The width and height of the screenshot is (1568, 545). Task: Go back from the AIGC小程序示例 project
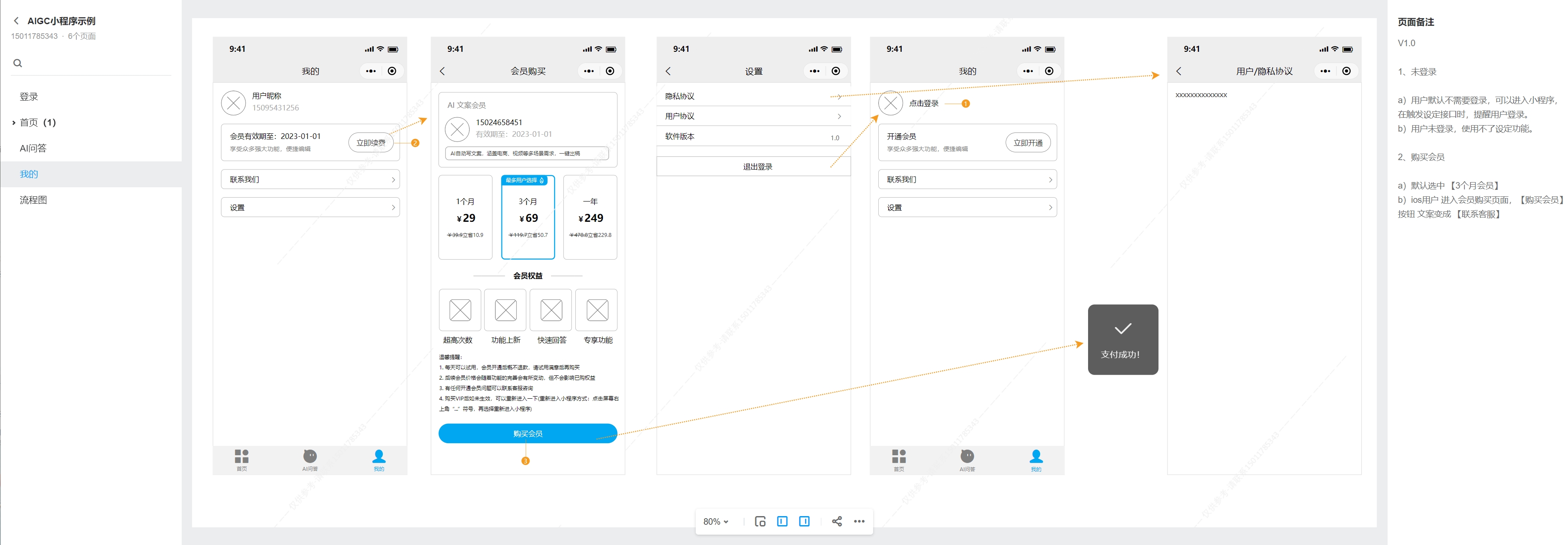pyautogui.click(x=16, y=21)
